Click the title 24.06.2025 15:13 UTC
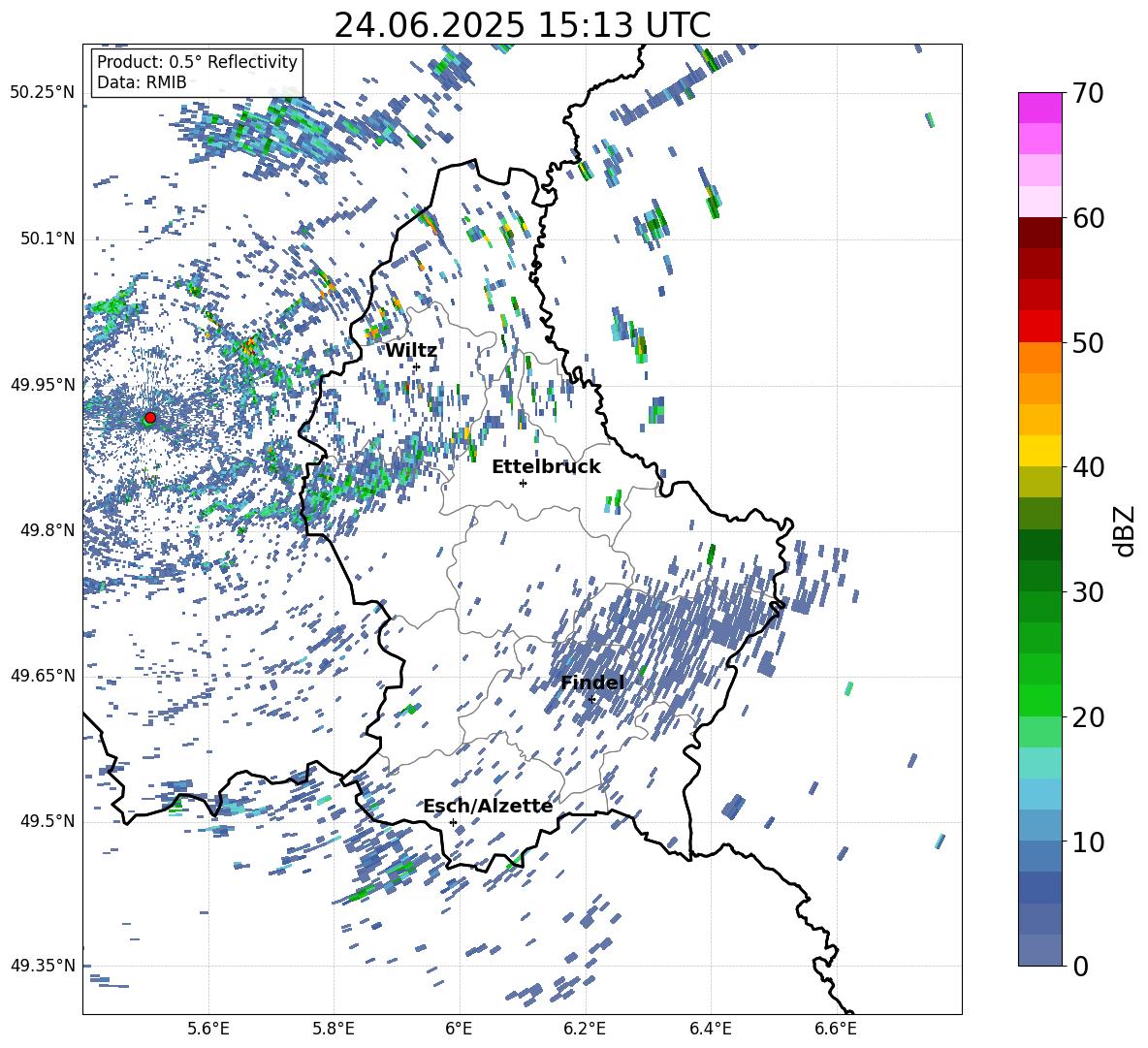Screen dimensions: 1148x1048 tap(522, 25)
